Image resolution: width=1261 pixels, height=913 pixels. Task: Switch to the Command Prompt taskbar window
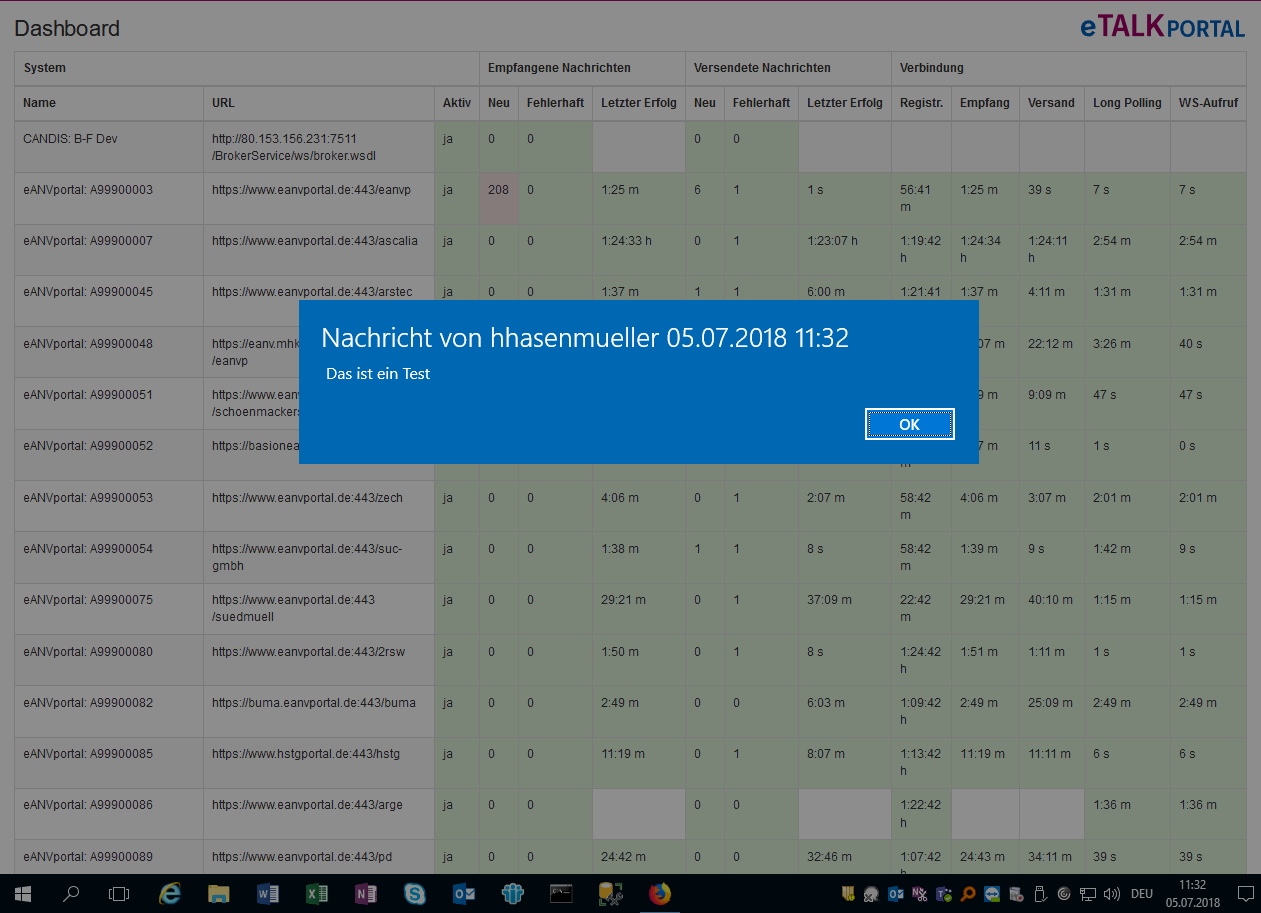coord(562,894)
